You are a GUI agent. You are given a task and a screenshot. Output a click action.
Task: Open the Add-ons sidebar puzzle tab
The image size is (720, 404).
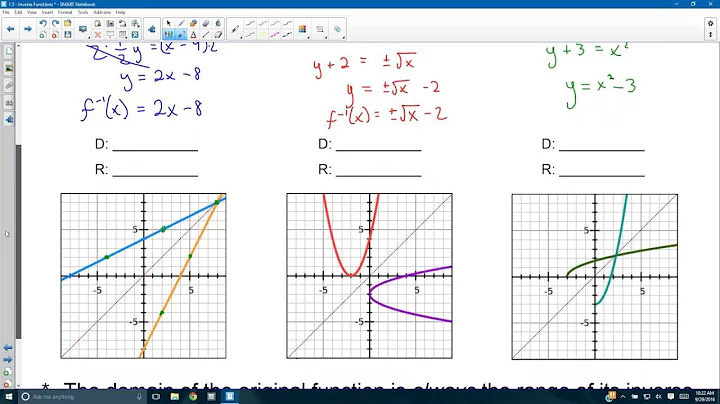click(9, 120)
